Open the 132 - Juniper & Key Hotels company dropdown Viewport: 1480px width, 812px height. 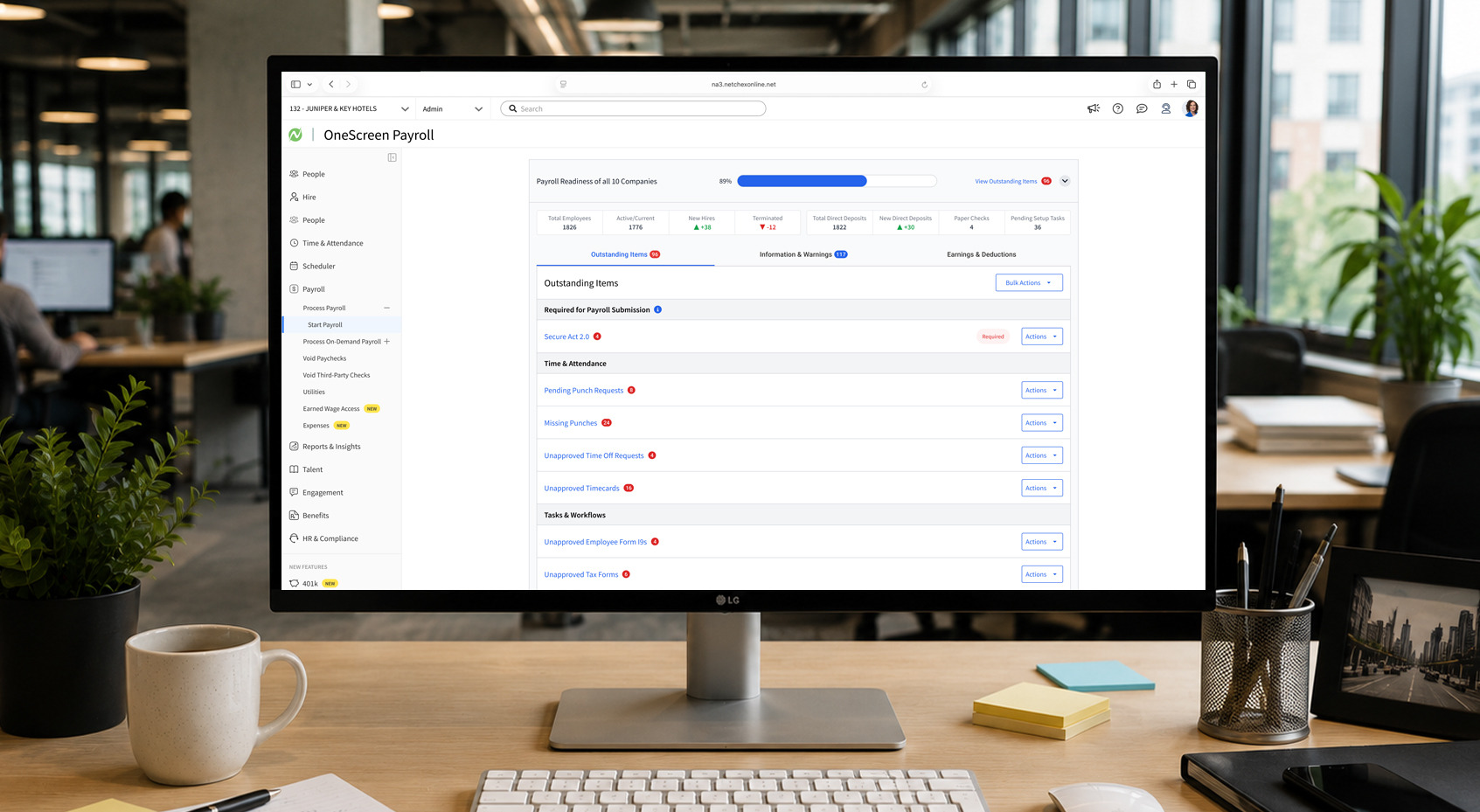pos(349,109)
